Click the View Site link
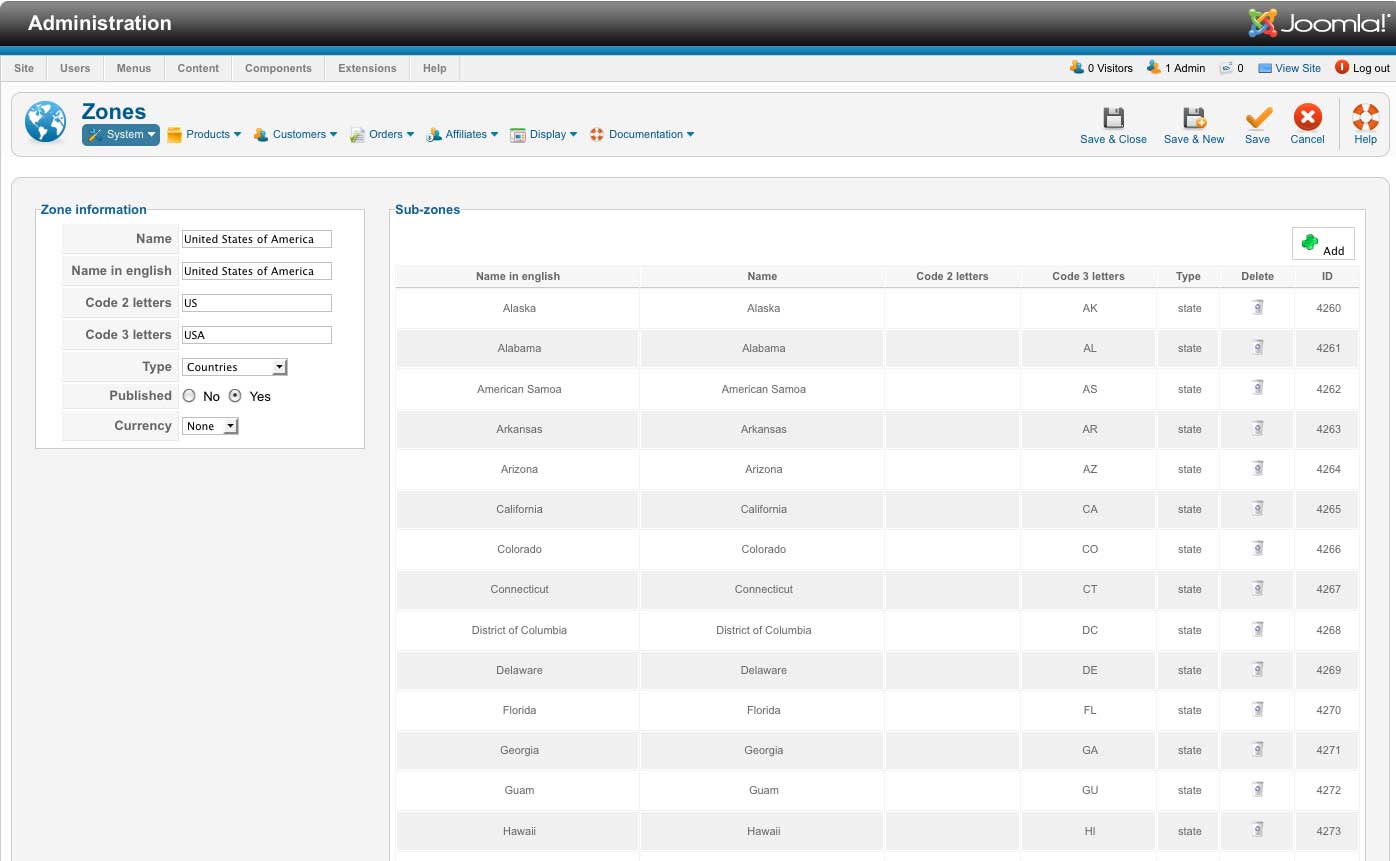 point(1297,68)
